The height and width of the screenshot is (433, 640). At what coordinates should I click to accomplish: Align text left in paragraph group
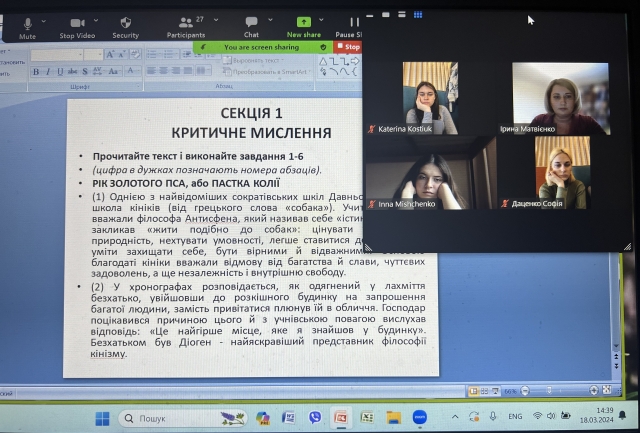[x=151, y=71]
